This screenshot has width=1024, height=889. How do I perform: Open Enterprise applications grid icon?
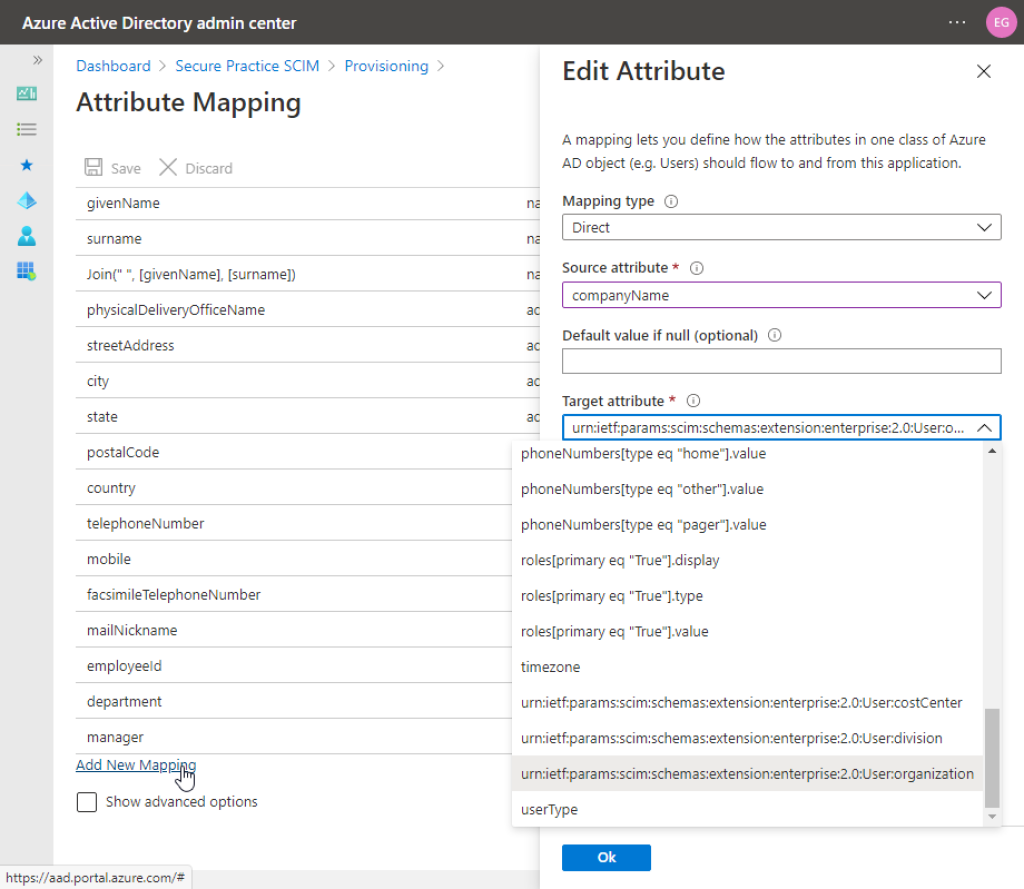click(26, 271)
